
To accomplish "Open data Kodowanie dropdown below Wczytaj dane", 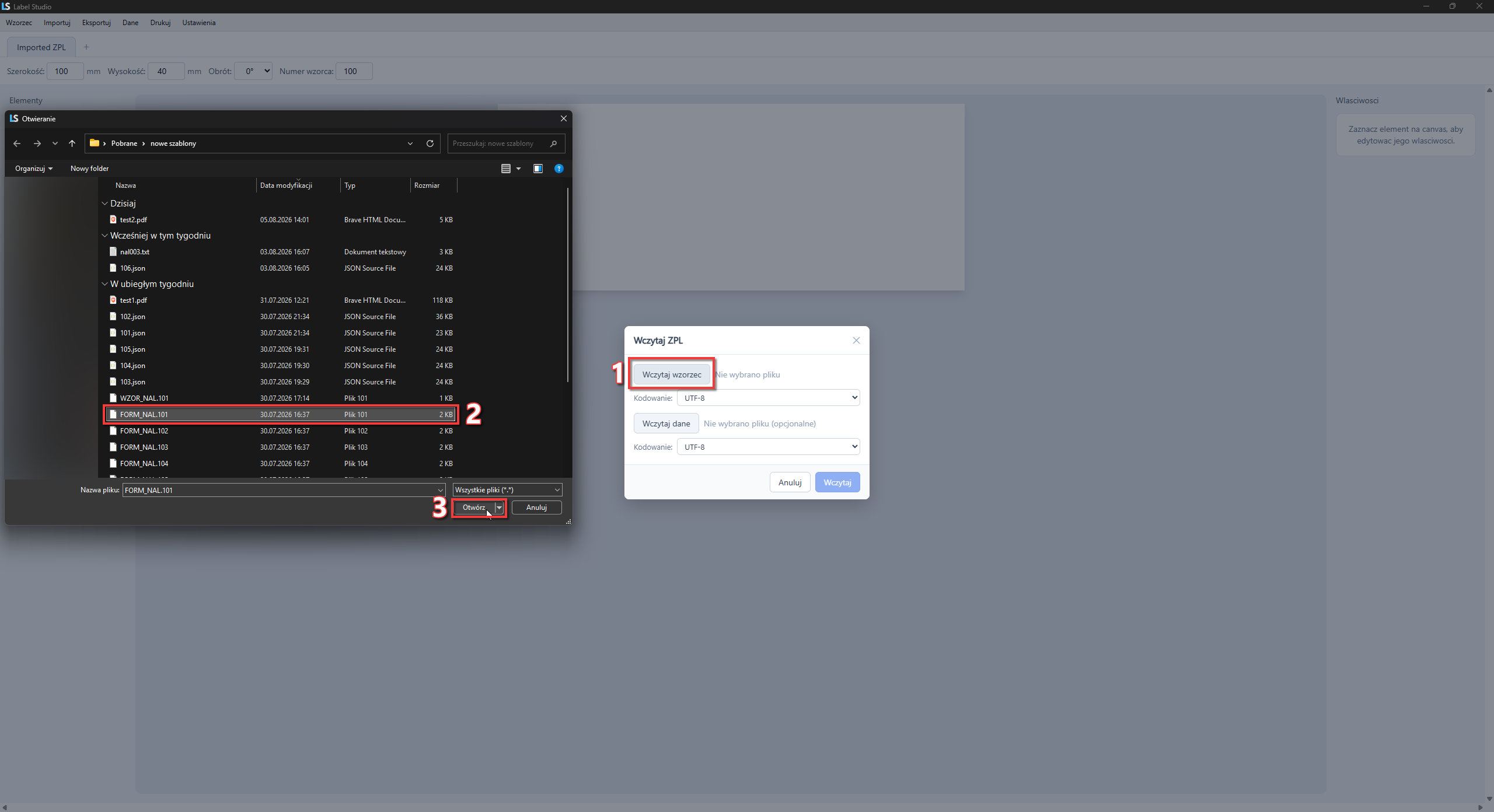I will point(768,447).
